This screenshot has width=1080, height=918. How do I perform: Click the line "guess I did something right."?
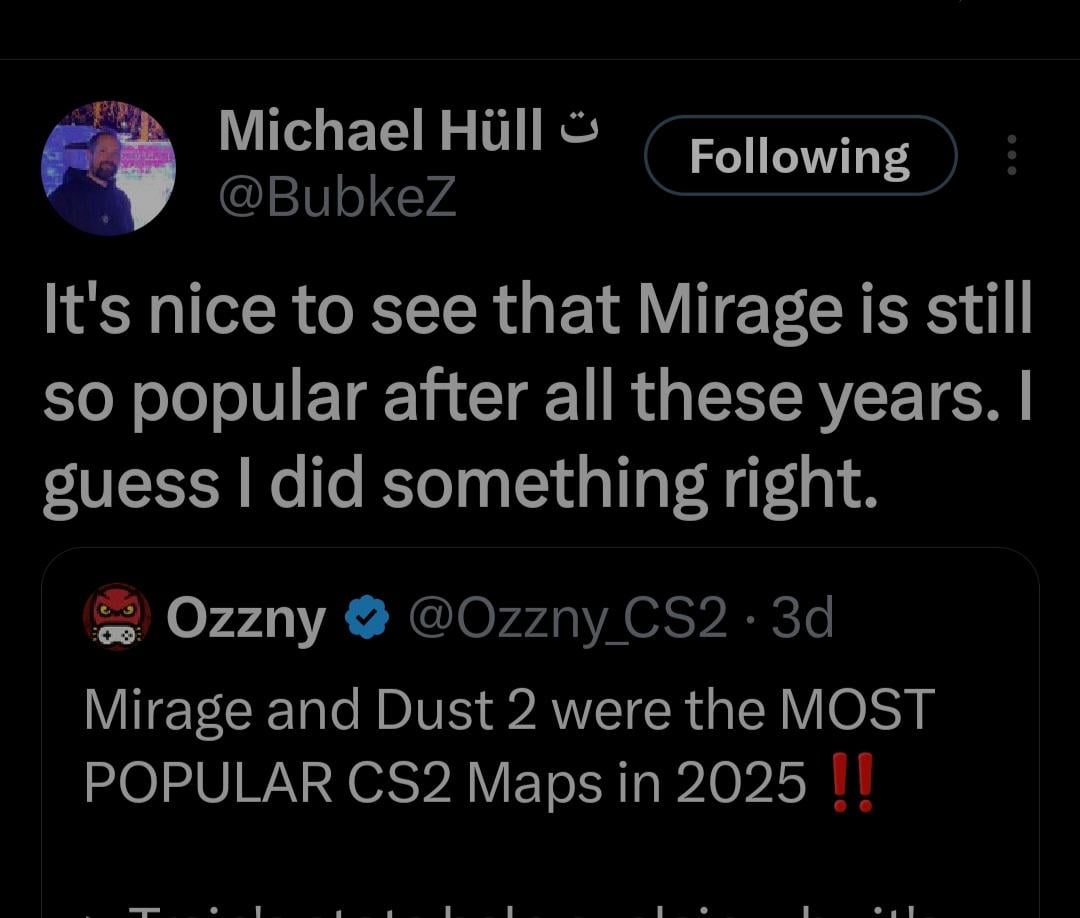click(x=460, y=484)
